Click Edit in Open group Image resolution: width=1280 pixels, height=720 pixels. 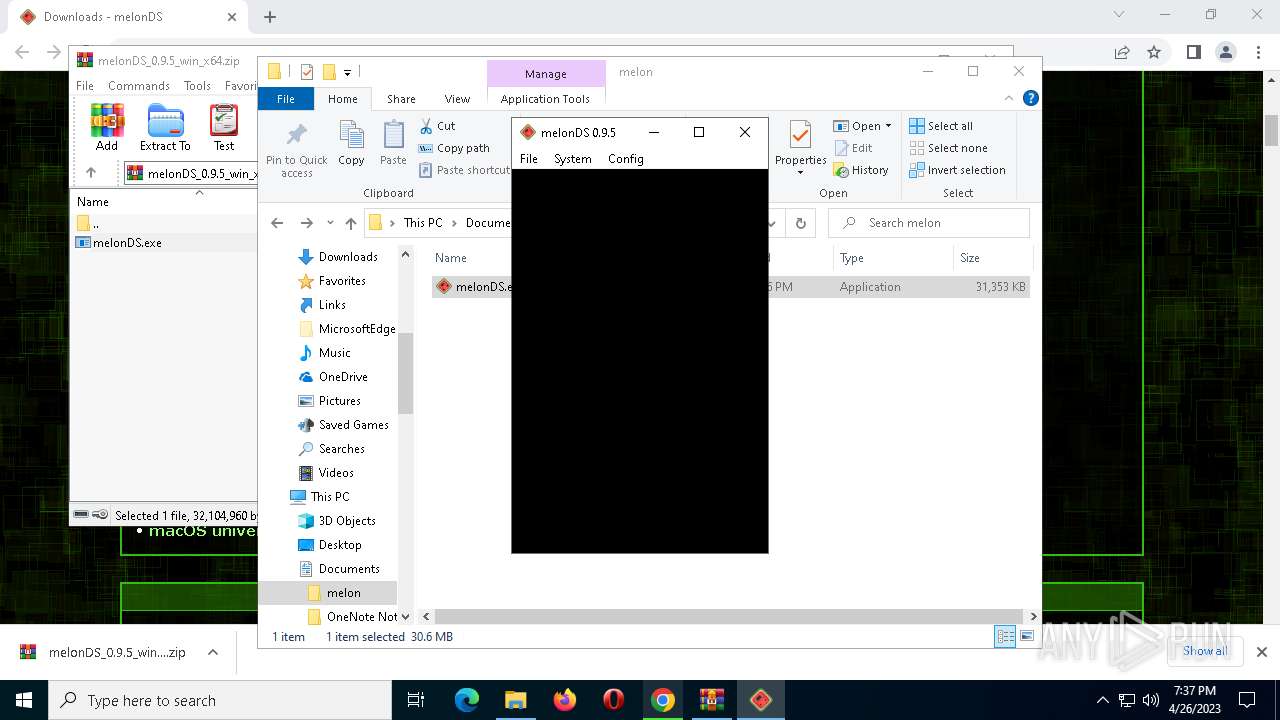click(853, 148)
